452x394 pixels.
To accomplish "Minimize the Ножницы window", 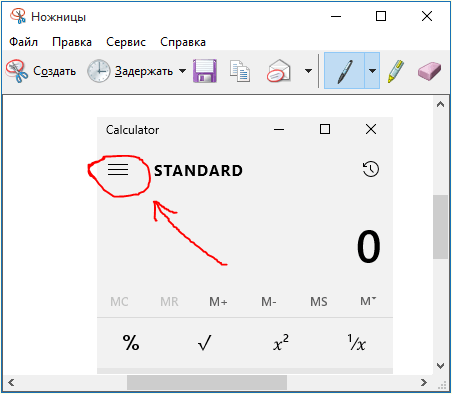I will [x=336, y=16].
